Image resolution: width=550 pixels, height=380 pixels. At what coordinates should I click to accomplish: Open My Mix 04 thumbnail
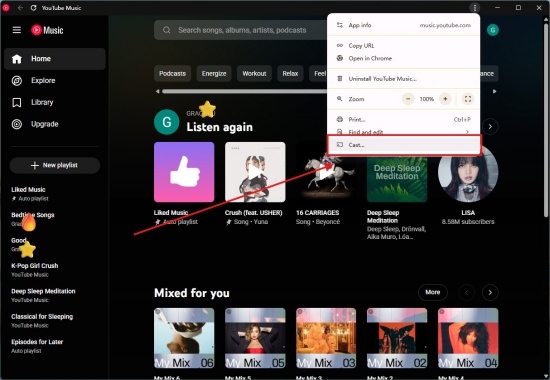pyautogui.click(x=468, y=338)
